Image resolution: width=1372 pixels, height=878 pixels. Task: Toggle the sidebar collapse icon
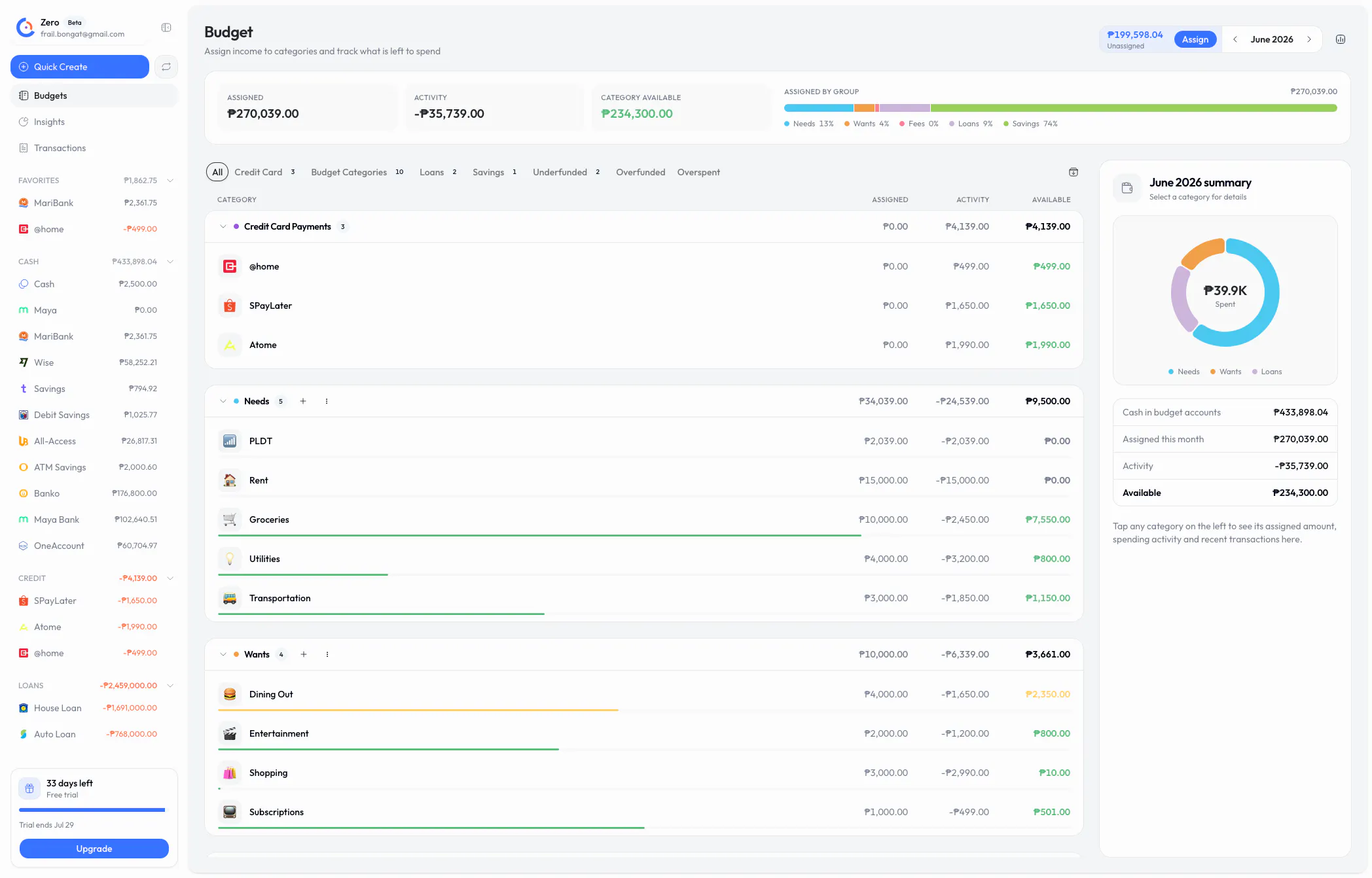point(166,27)
